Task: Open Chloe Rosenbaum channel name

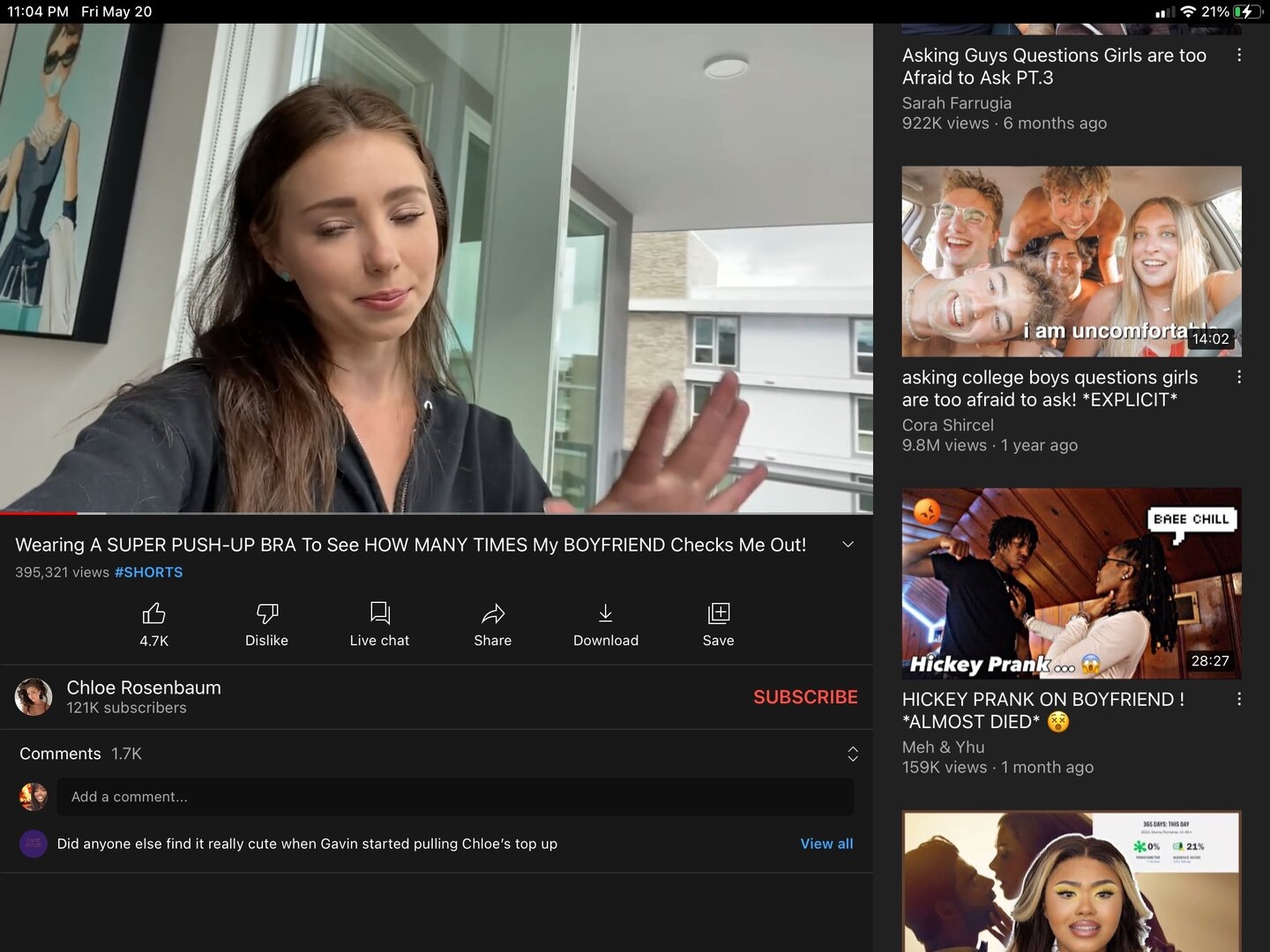Action: click(144, 688)
